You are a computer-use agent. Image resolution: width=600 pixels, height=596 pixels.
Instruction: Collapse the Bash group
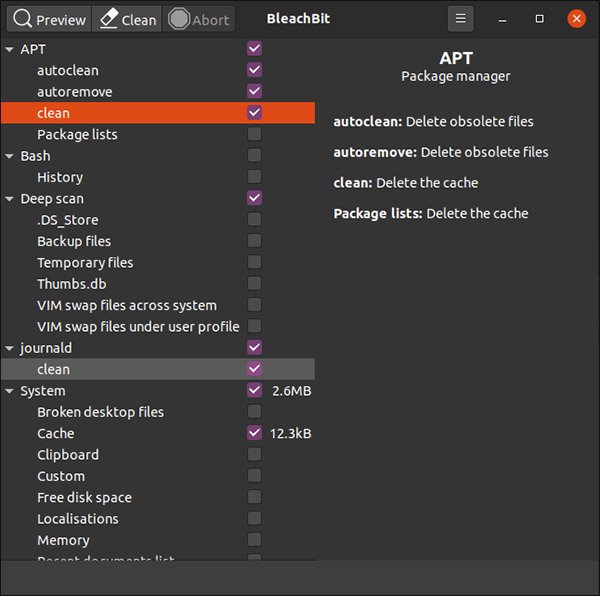(10, 156)
